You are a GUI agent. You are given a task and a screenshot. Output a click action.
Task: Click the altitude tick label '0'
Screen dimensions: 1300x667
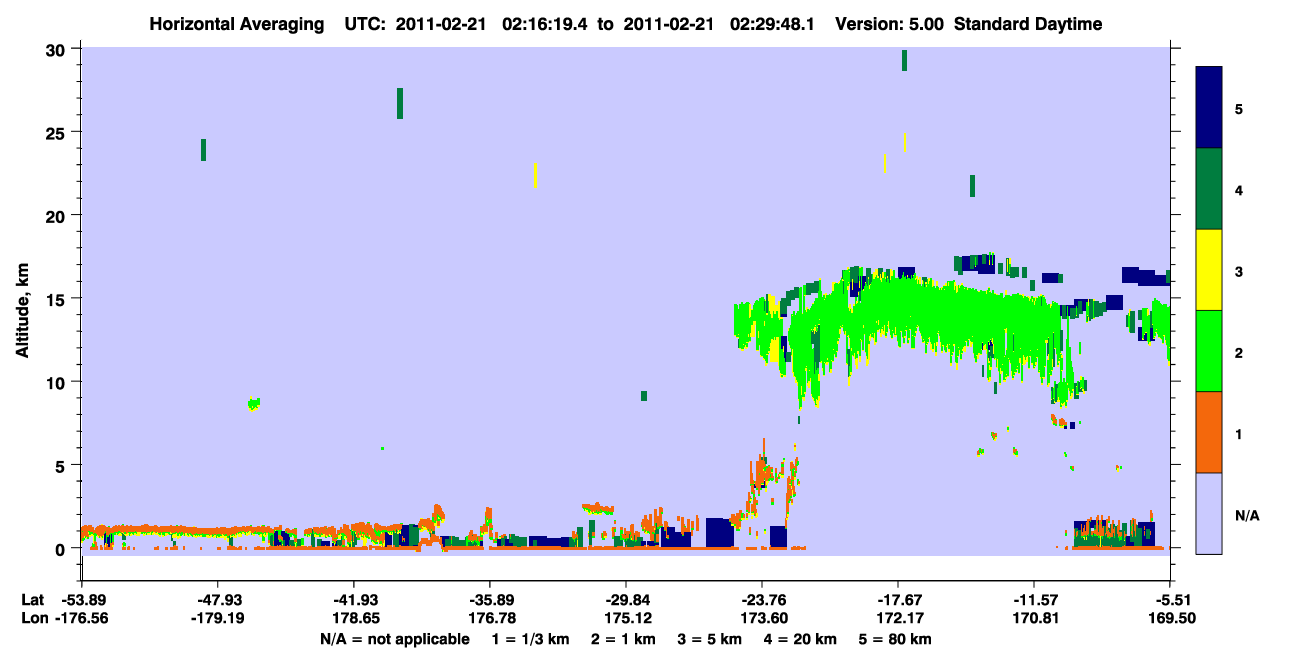pos(62,548)
